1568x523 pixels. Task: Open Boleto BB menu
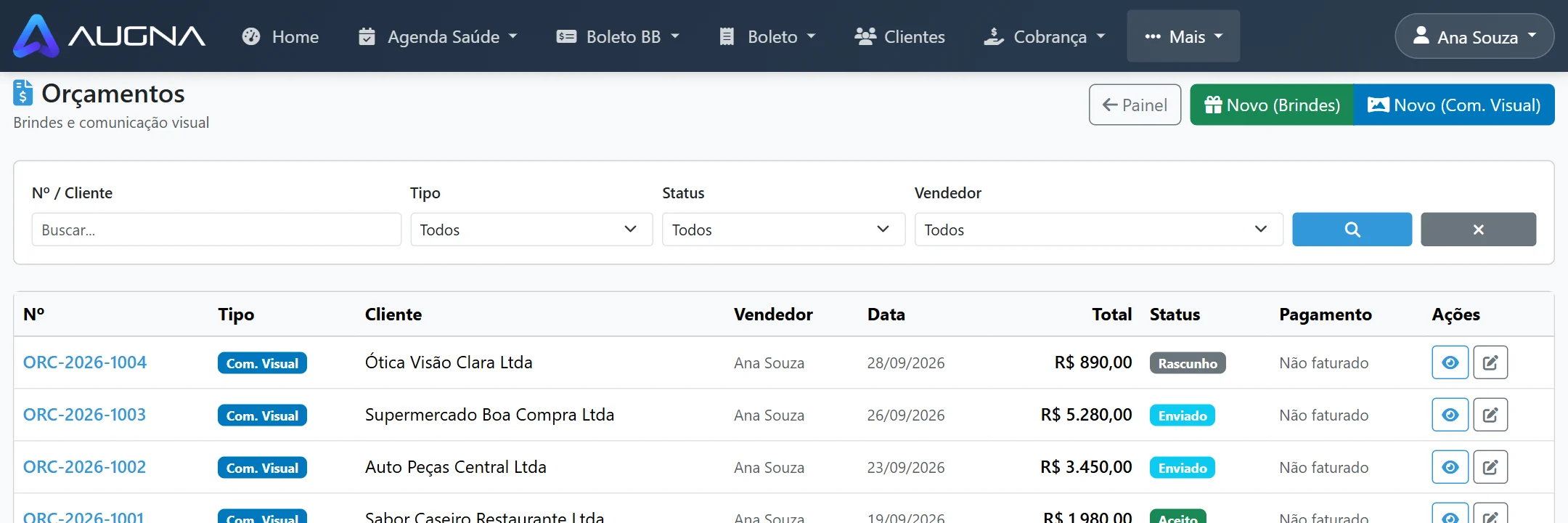tap(618, 36)
